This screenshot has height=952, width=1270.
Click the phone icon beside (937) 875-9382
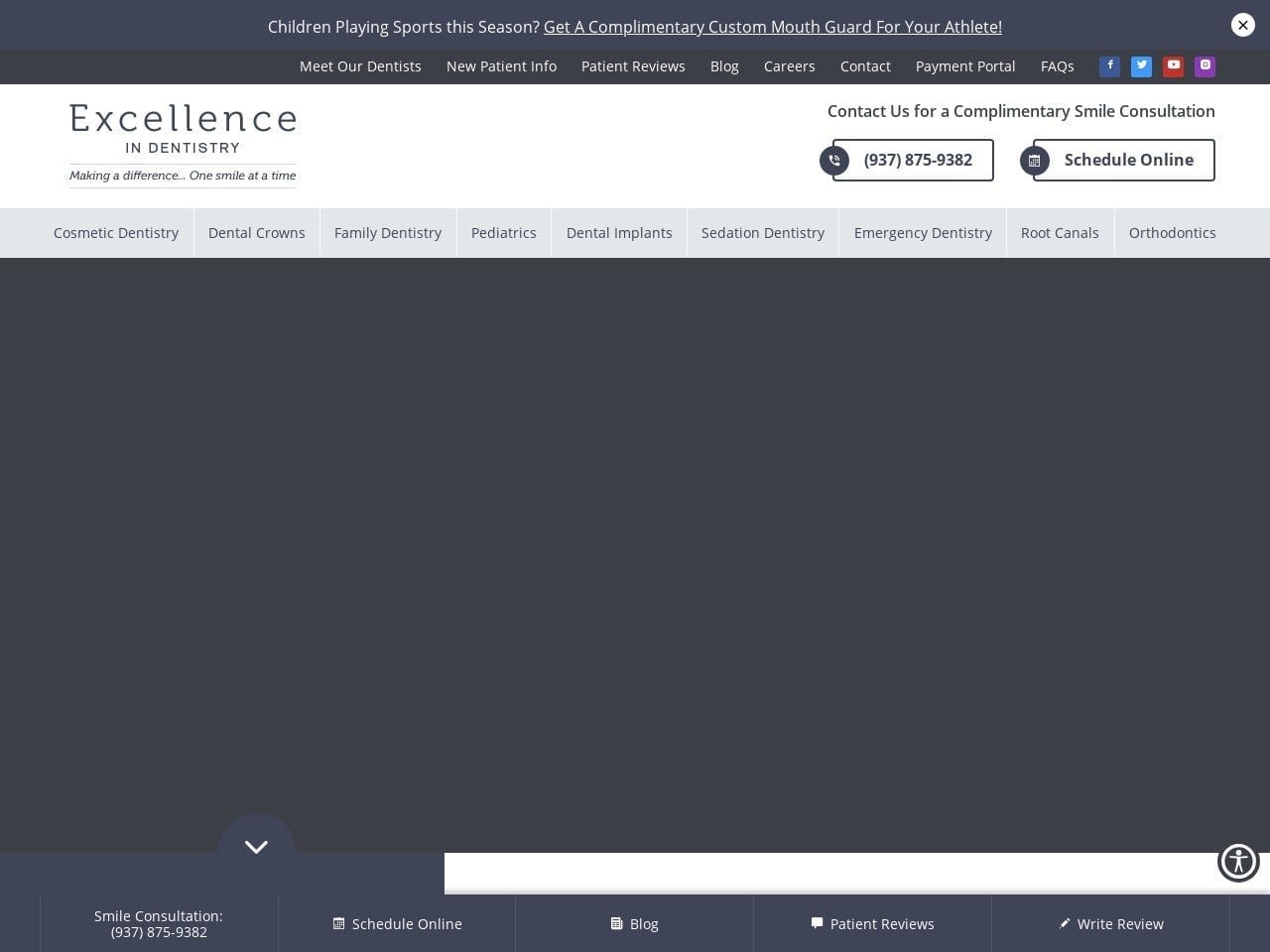pyautogui.click(x=834, y=161)
